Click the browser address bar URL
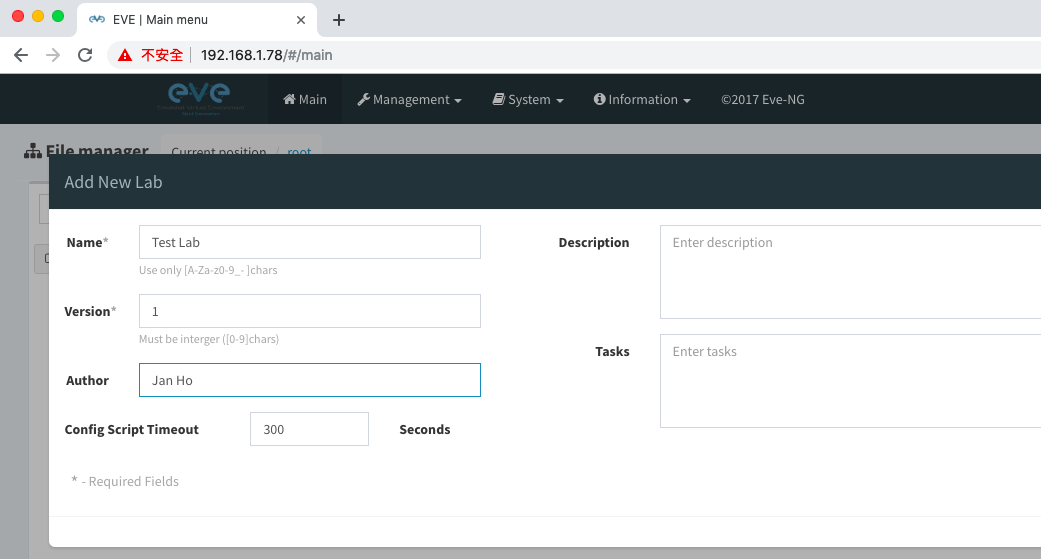The width and height of the screenshot is (1041, 559). pyautogui.click(x=266, y=55)
